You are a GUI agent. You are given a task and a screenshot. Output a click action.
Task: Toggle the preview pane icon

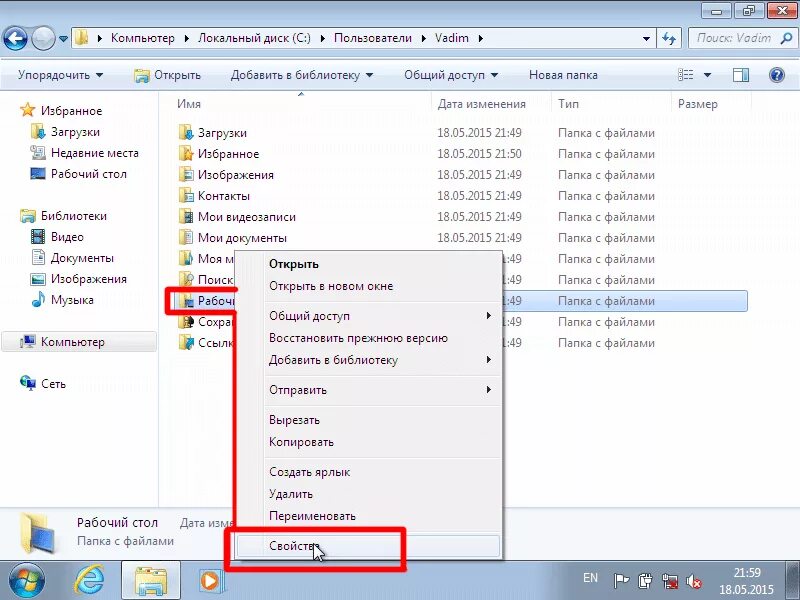pyautogui.click(x=740, y=75)
